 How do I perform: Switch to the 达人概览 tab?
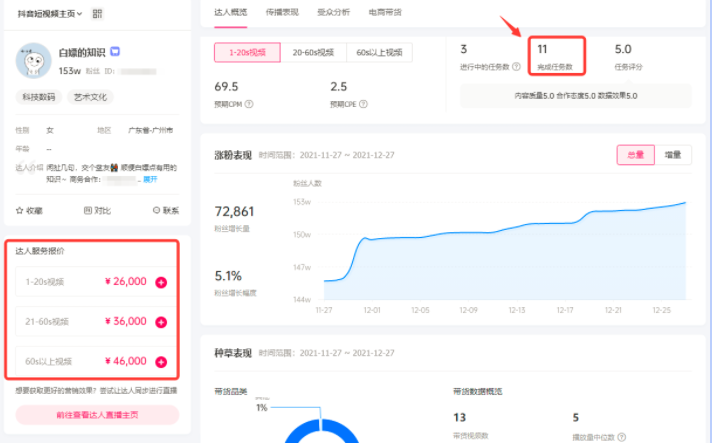pos(230,12)
